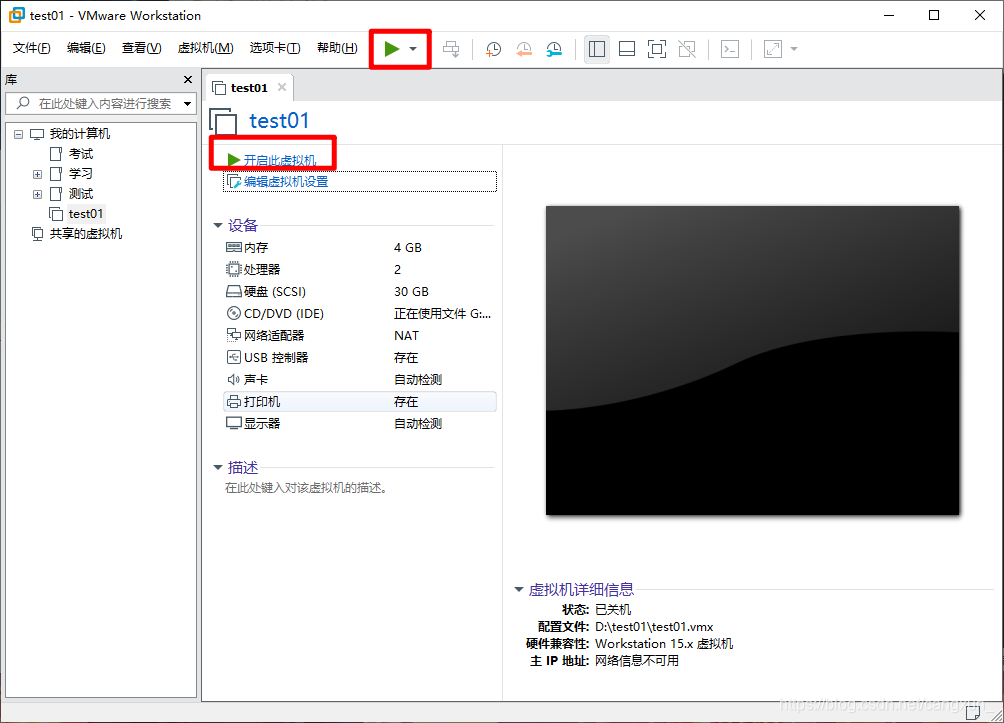Click the hard disk icon
The width and height of the screenshot is (1004, 723).
coord(234,291)
